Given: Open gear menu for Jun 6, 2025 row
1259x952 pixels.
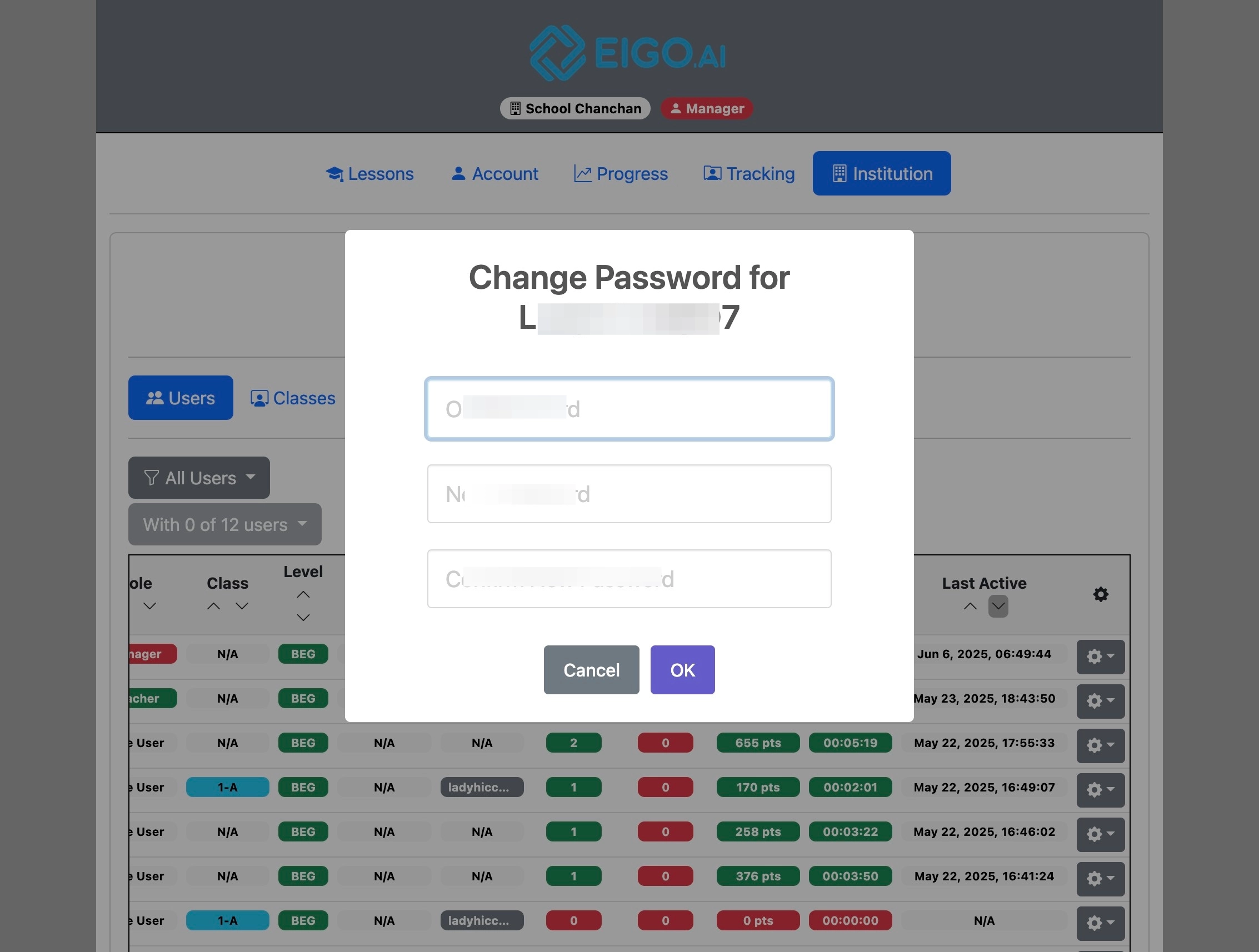Looking at the screenshot, I should 1101,657.
